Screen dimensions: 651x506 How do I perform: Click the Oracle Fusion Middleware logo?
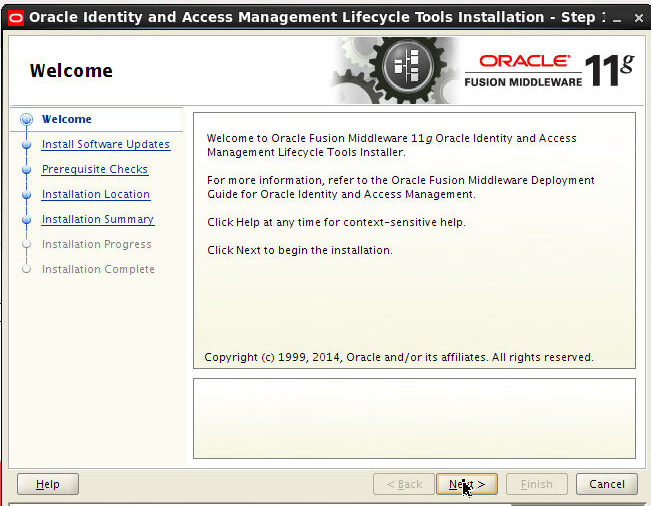coord(549,70)
